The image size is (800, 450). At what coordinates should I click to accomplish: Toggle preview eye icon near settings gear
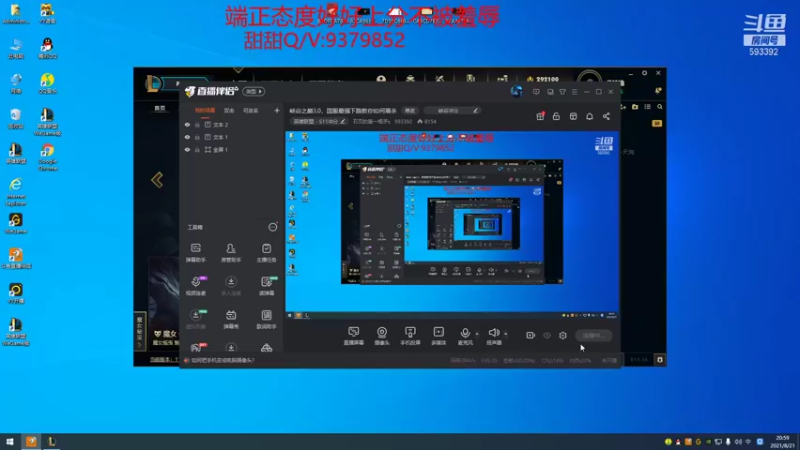(547, 335)
